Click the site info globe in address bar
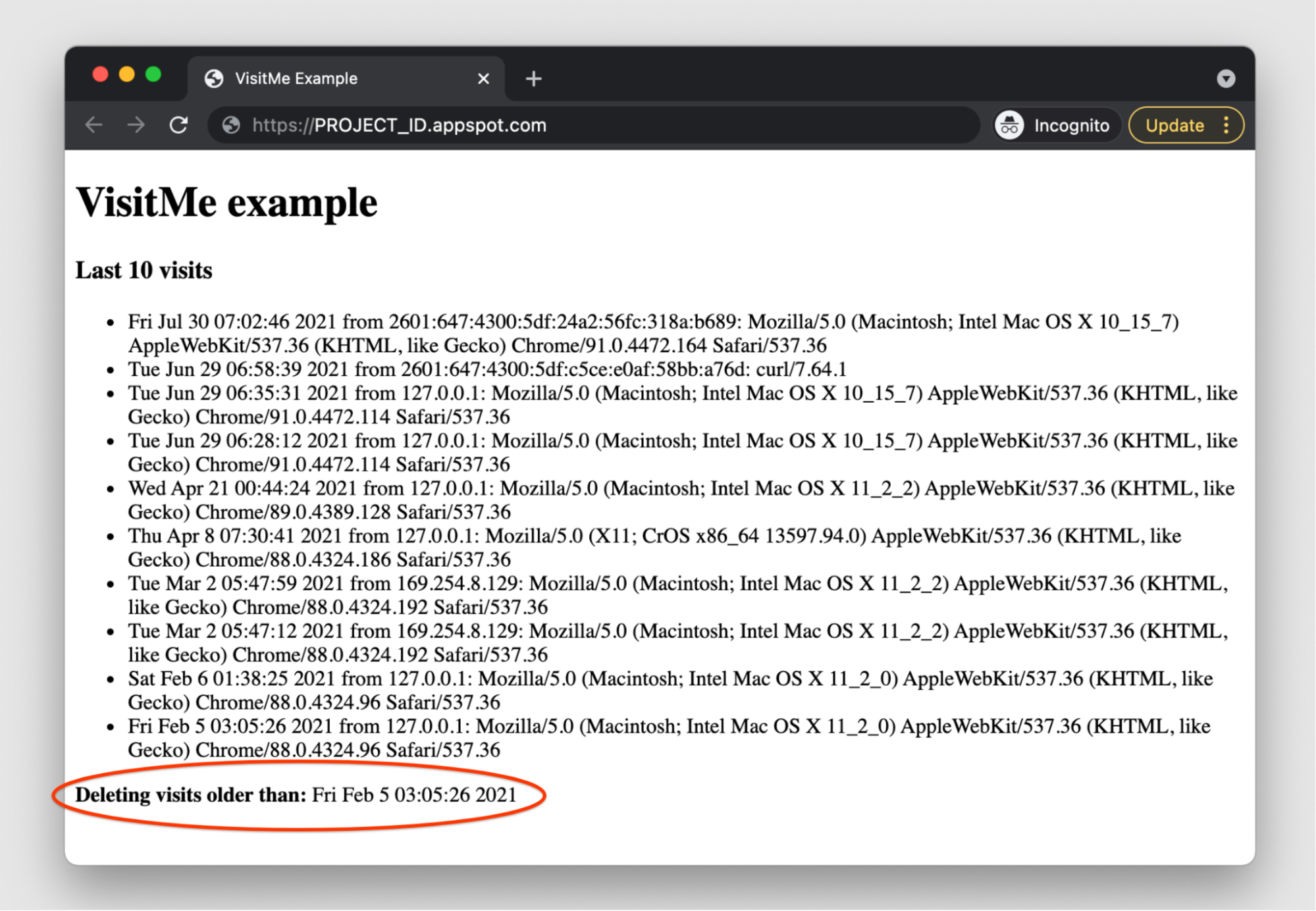Image resolution: width=1316 pixels, height=911 pixels. [x=231, y=125]
